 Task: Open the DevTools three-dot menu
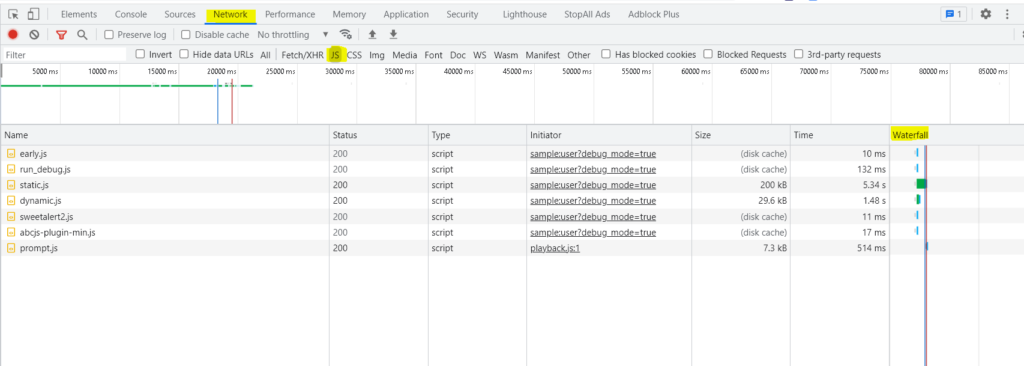click(1007, 14)
